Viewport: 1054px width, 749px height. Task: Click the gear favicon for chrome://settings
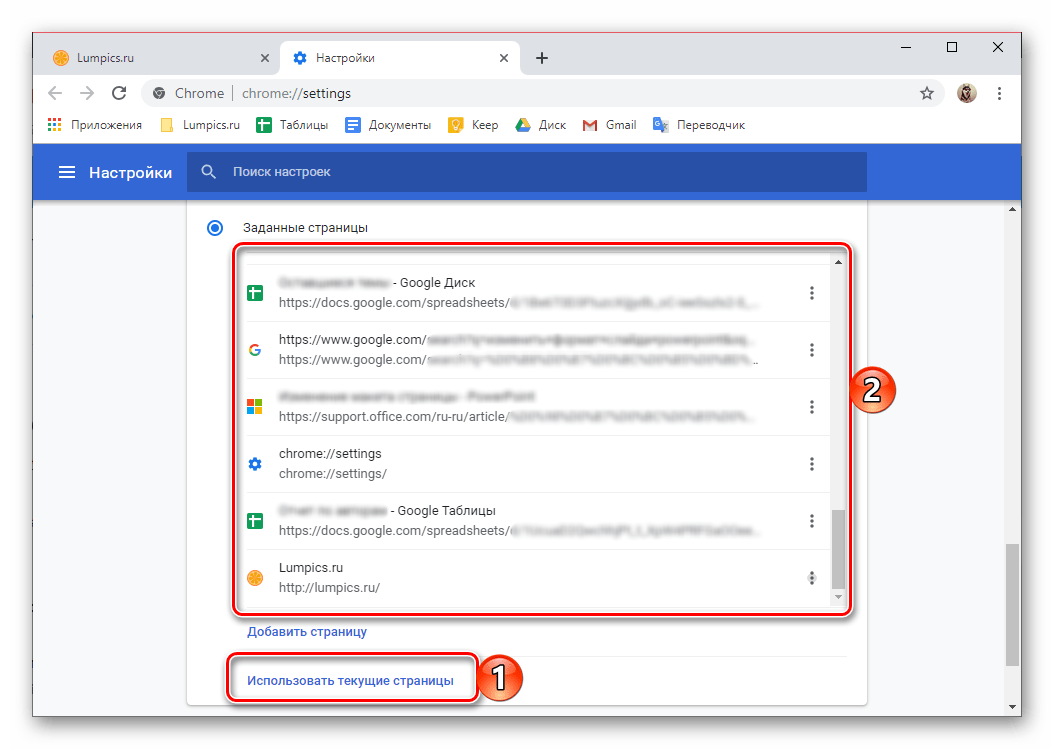point(255,464)
